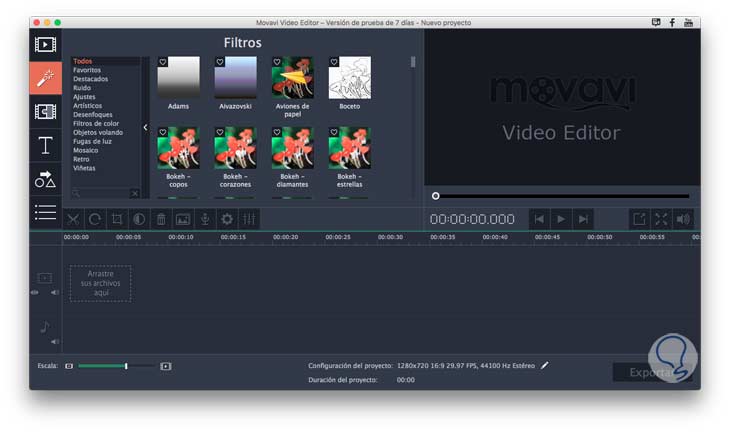Click the 00:00:30 timeline ruler mark
This screenshot has height=432, width=730.
(390, 237)
